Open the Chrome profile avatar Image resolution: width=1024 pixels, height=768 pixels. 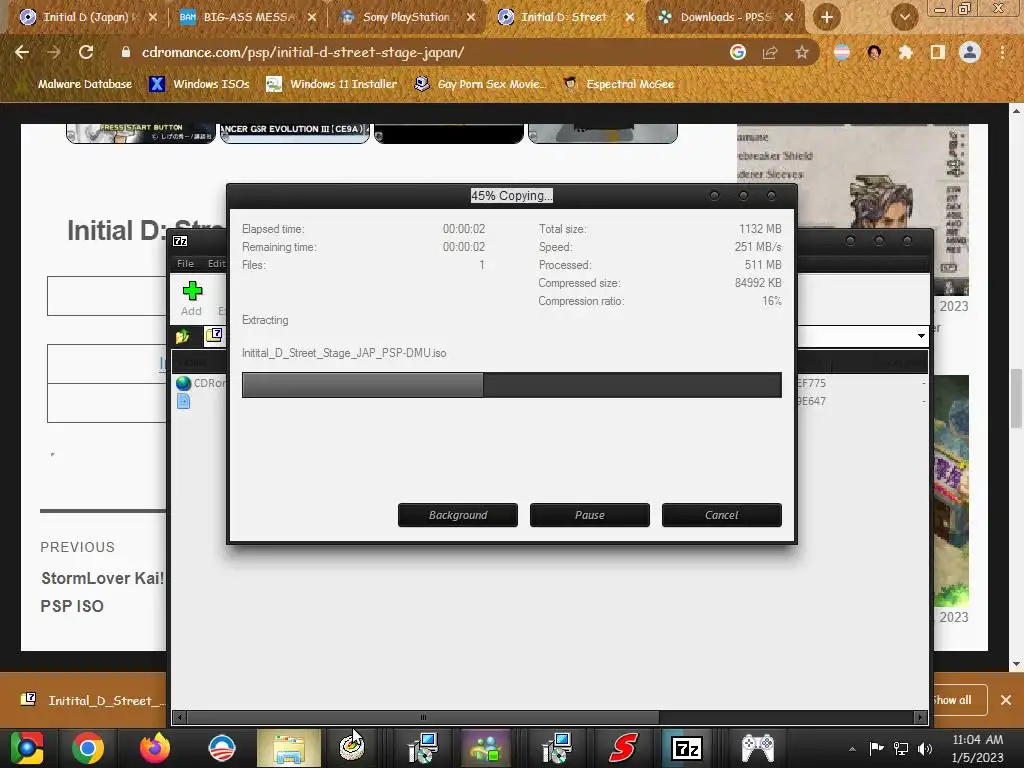coord(970,52)
